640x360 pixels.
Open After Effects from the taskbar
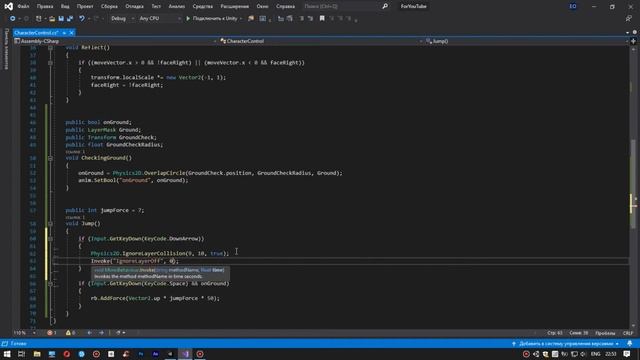click(x=156, y=354)
